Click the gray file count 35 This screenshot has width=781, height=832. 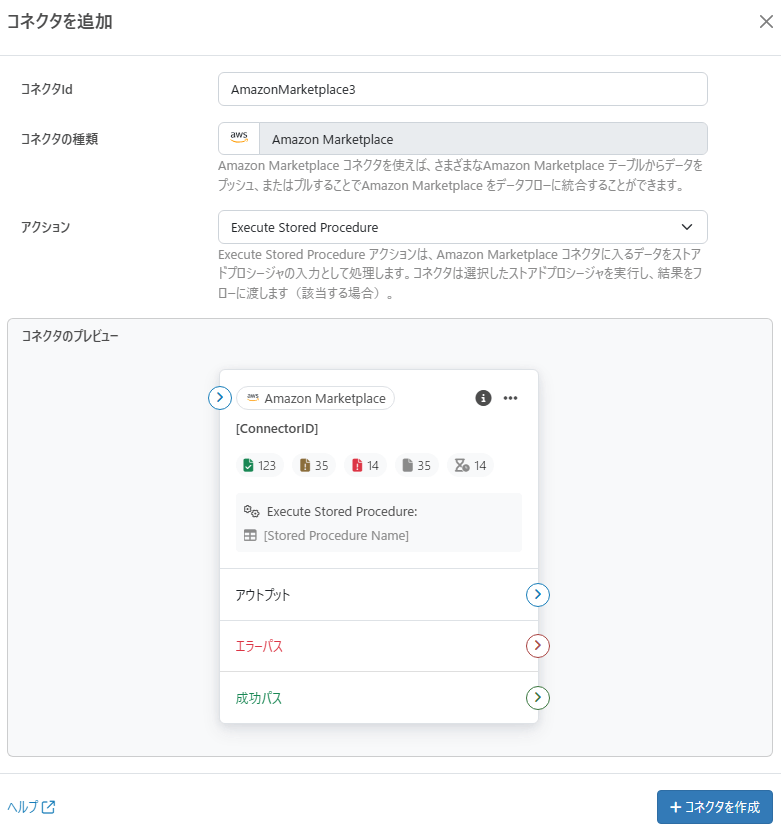[416, 465]
